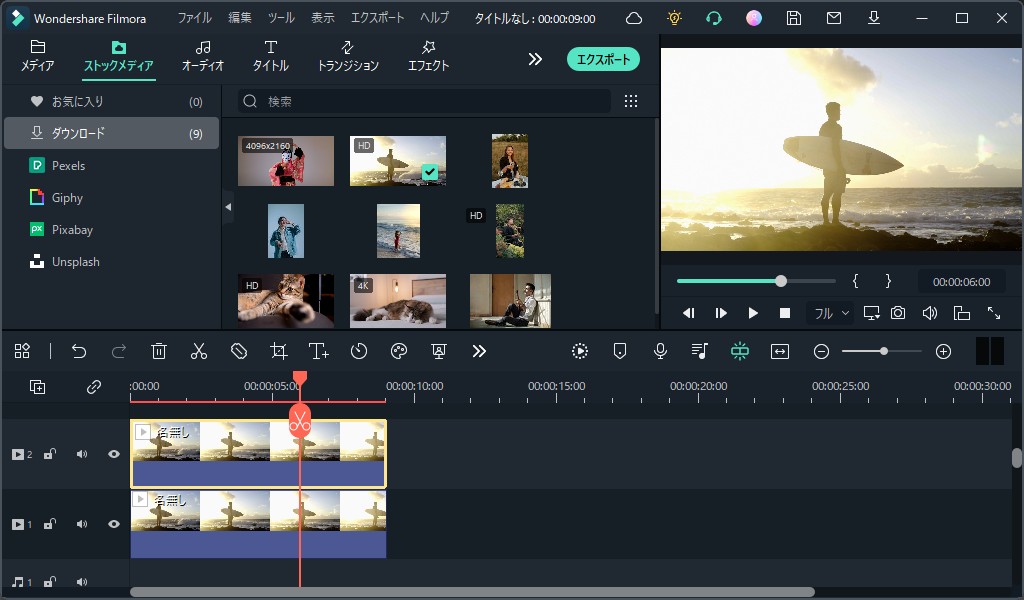This screenshot has height=600, width=1024.
Task: Open the フル preview quality dropdown
Action: pyautogui.click(x=831, y=313)
